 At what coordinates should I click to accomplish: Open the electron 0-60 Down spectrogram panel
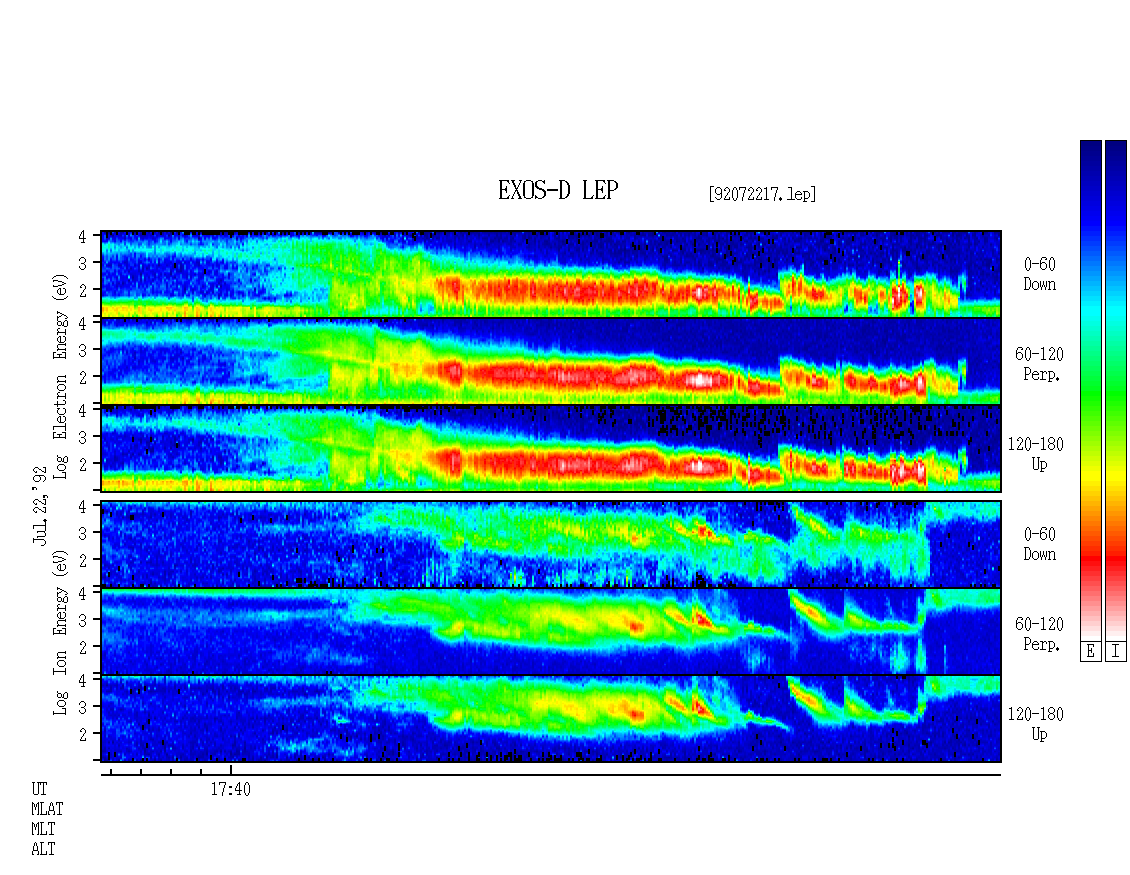(551, 274)
